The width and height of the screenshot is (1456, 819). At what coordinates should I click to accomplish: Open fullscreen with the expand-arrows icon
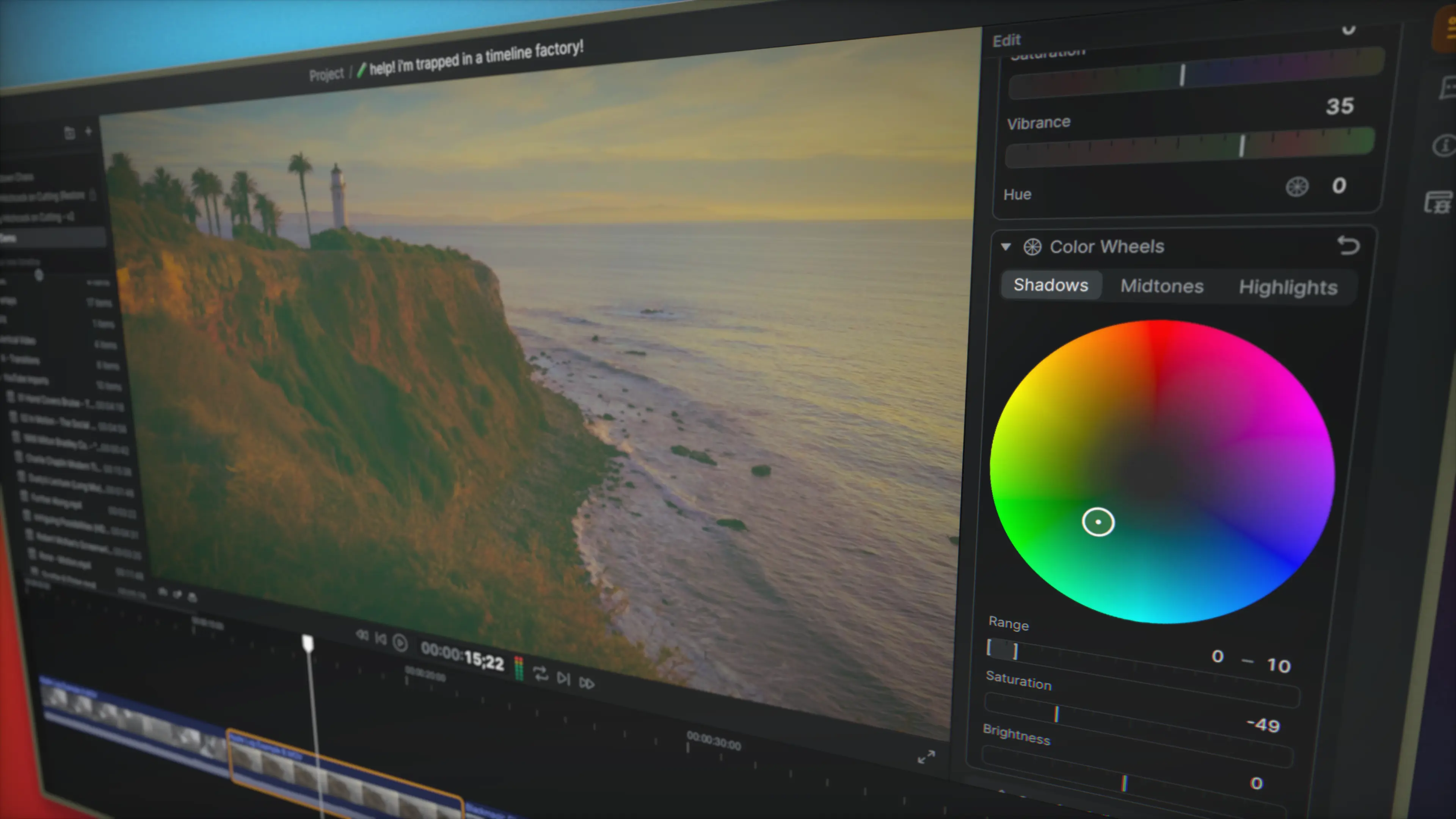(926, 757)
